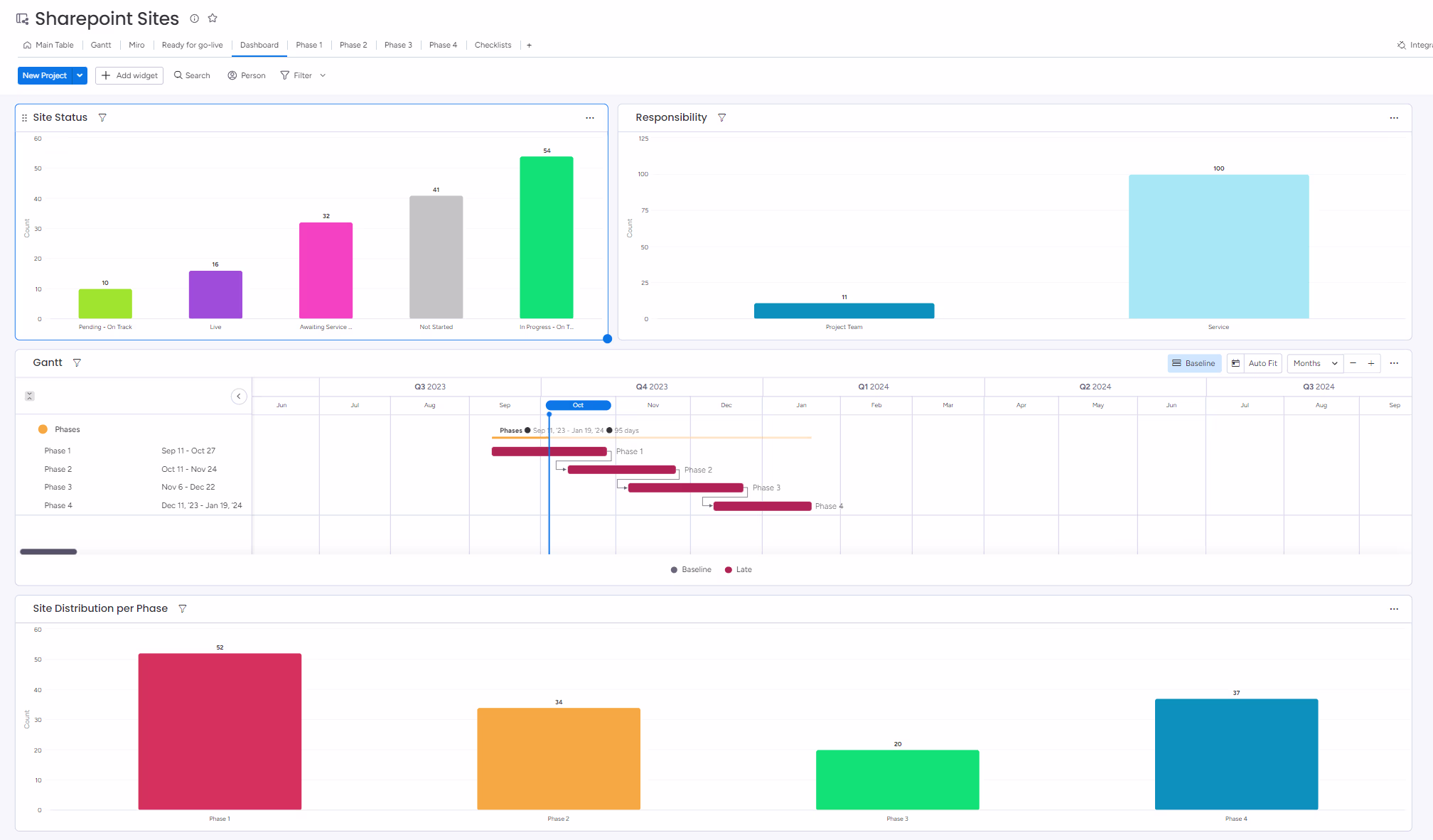Toggle the Baseline view in Gantt
The height and width of the screenshot is (840, 1433).
point(1194,363)
